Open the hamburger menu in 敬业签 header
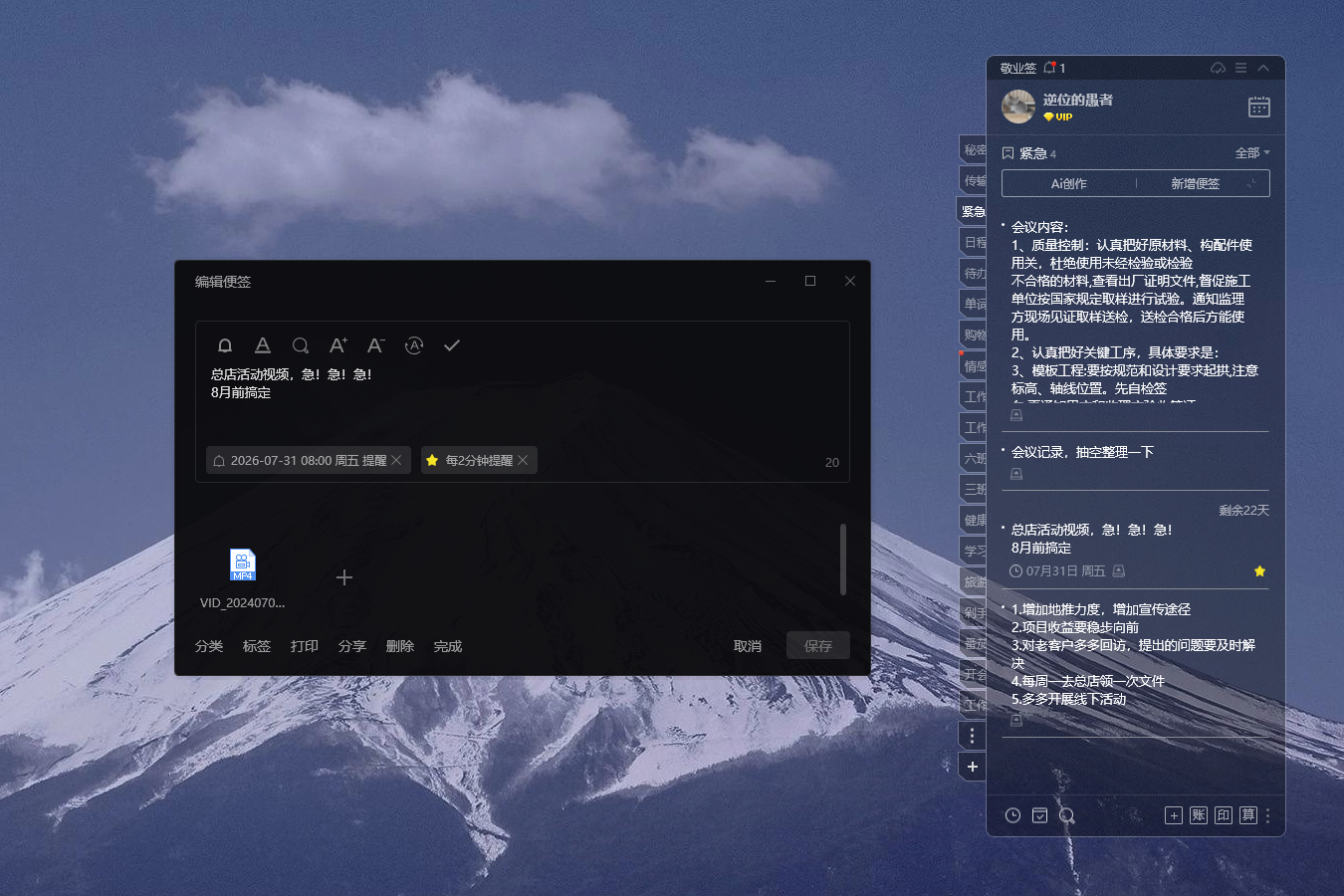1344x896 pixels. (1240, 68)
